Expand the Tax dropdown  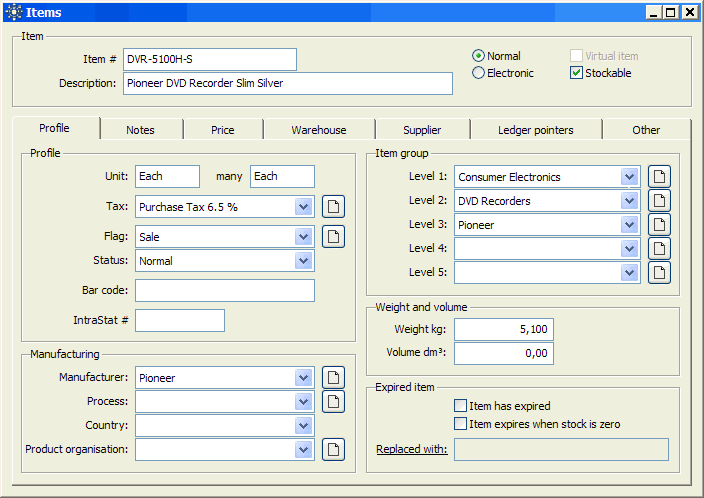[304, 207]
